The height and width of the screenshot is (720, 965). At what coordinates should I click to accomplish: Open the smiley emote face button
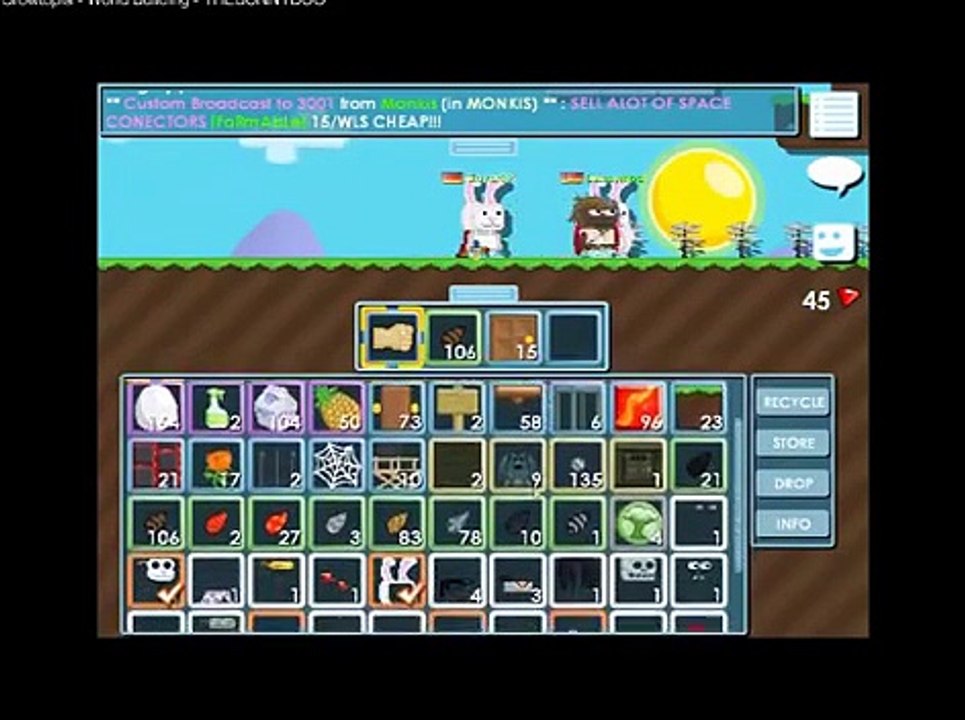pyautogui.click(x=835, y=242)
